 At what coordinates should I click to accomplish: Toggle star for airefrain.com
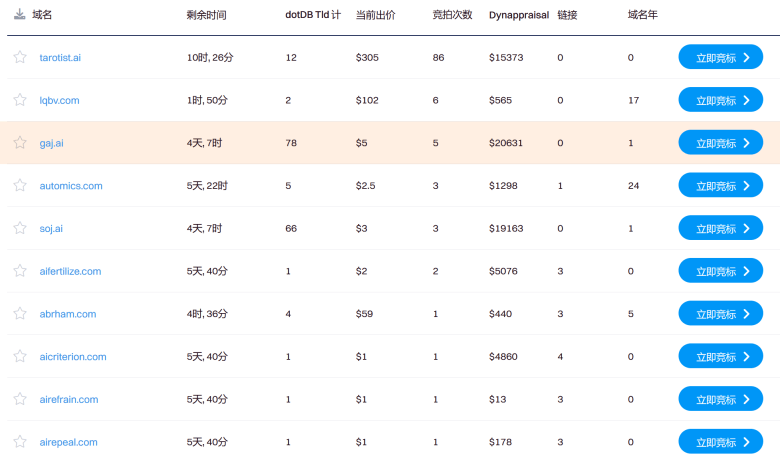point(20,399)
